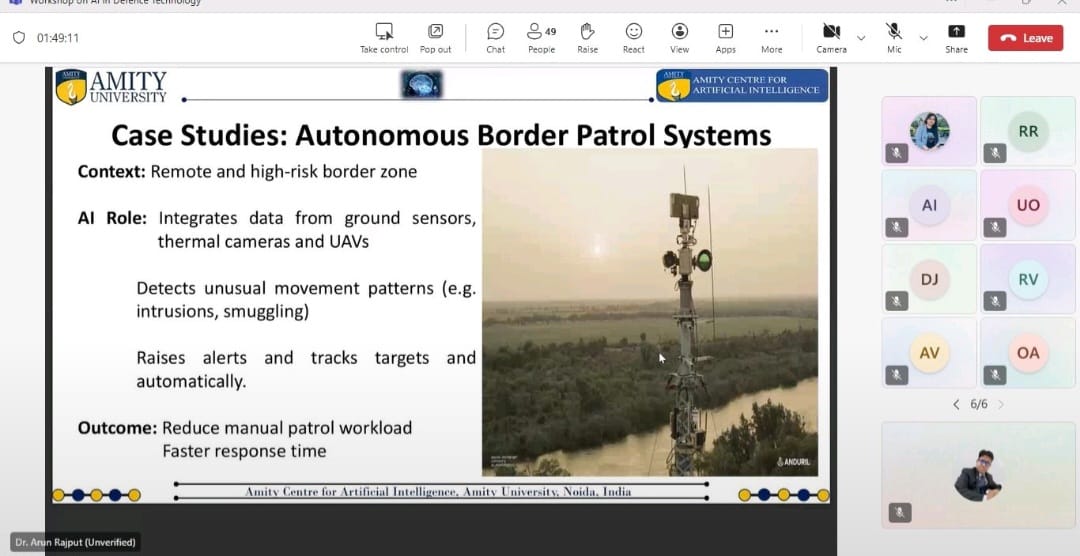Open the Chat panel
The width and height of the screenshot is (1080, 556).
click(x=495, y=38)
